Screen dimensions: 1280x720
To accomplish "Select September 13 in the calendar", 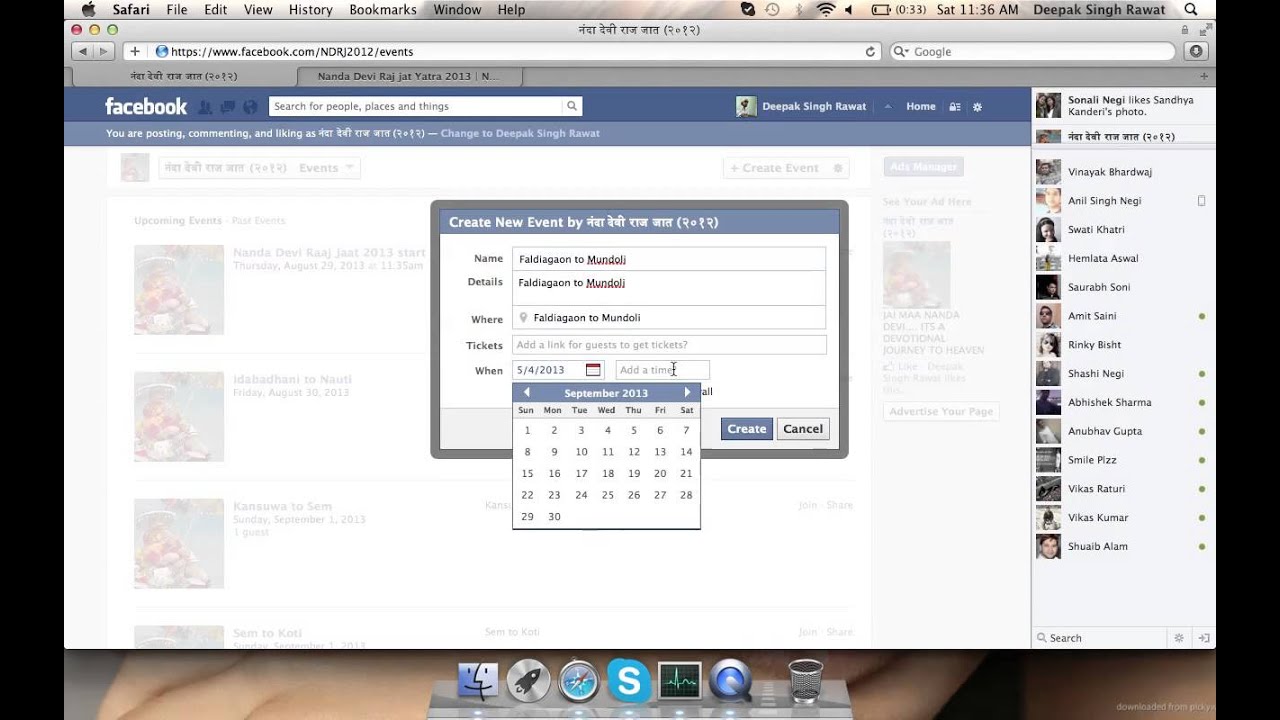I will pos(660,452).
